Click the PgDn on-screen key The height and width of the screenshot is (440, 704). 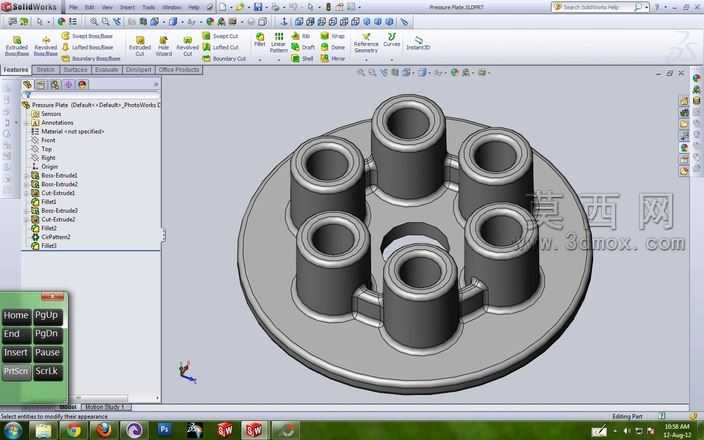[47, 335]
